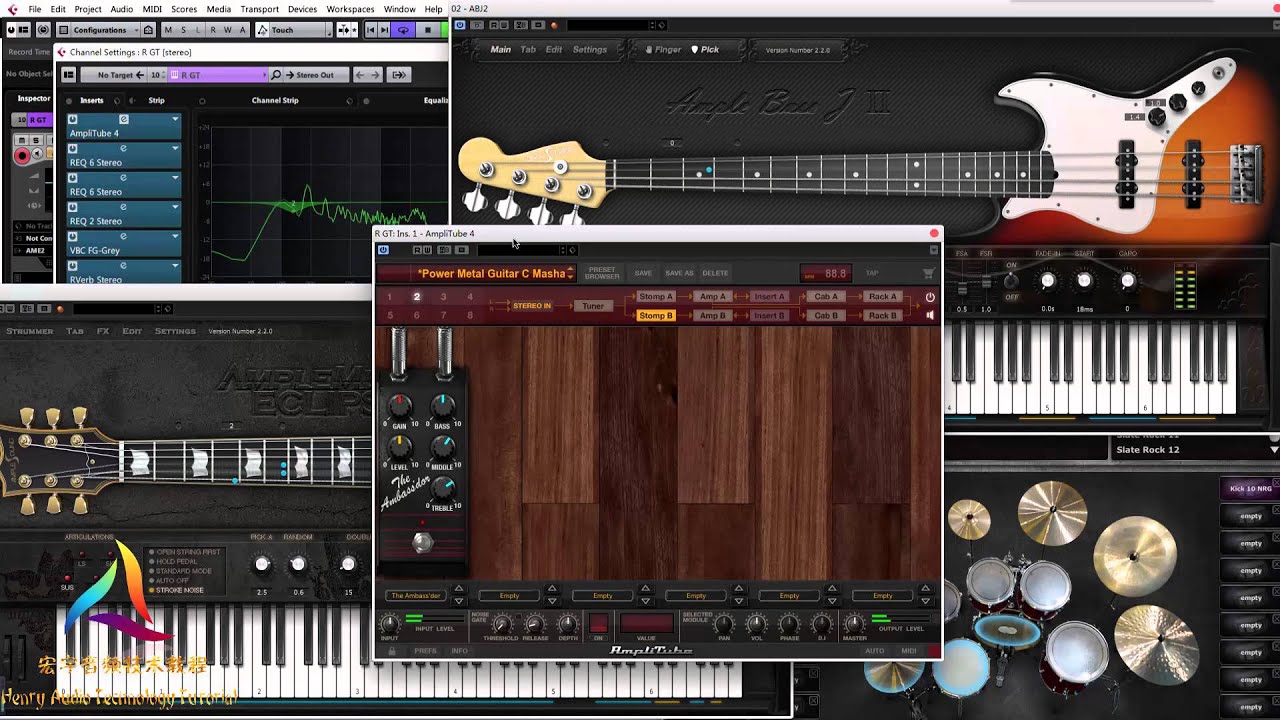The width and height of the screenshot is (1280, 720).
Task: Open the Devices menu
Action: coord(302,9)
